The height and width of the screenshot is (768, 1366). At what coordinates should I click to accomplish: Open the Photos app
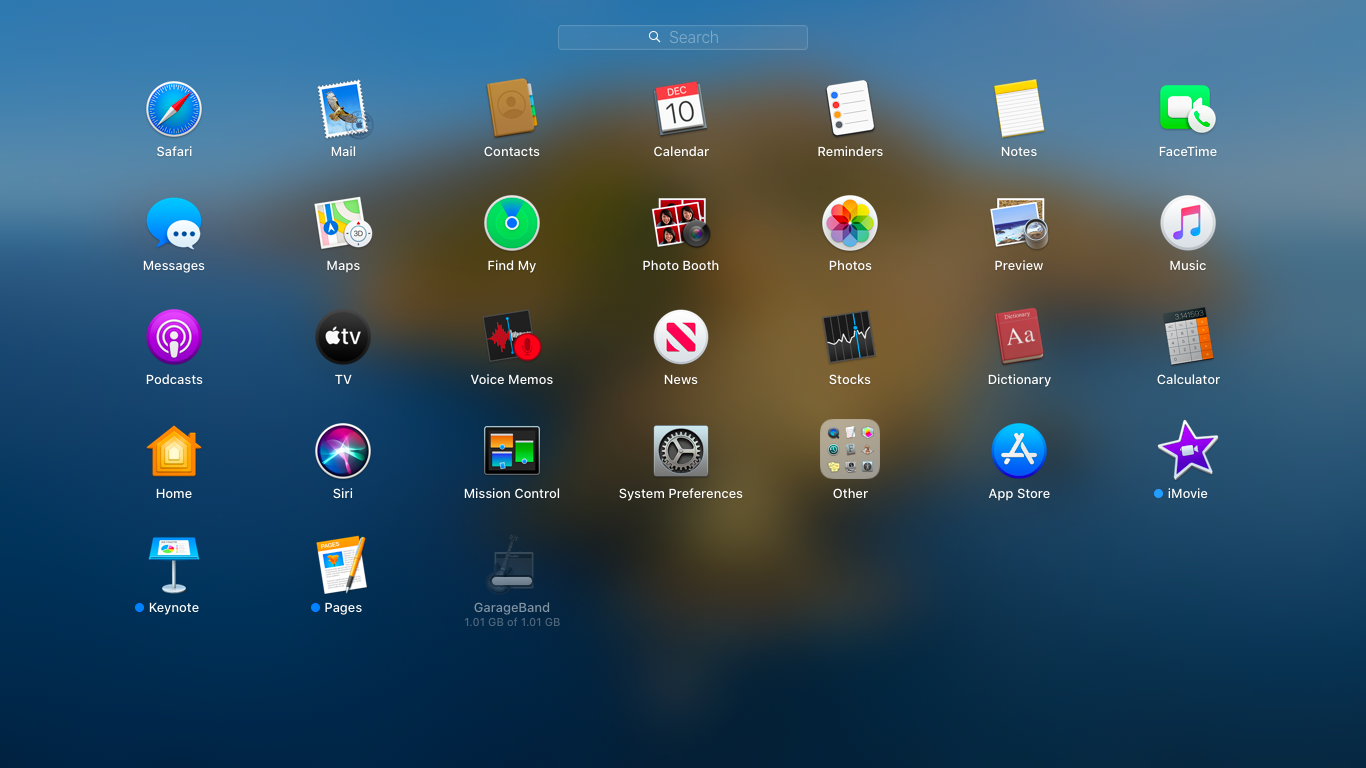pyautogui.click(x=850, y=223)
